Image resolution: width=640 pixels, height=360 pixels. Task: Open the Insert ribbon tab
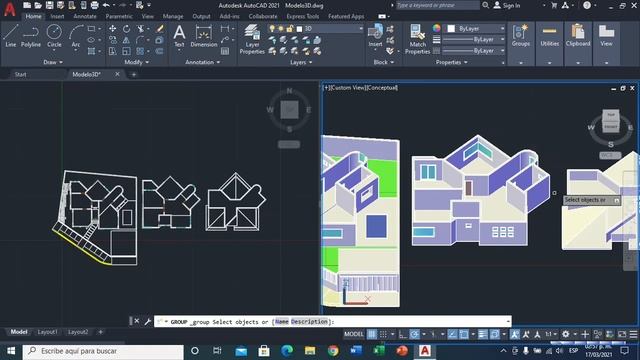pos(57,16)
